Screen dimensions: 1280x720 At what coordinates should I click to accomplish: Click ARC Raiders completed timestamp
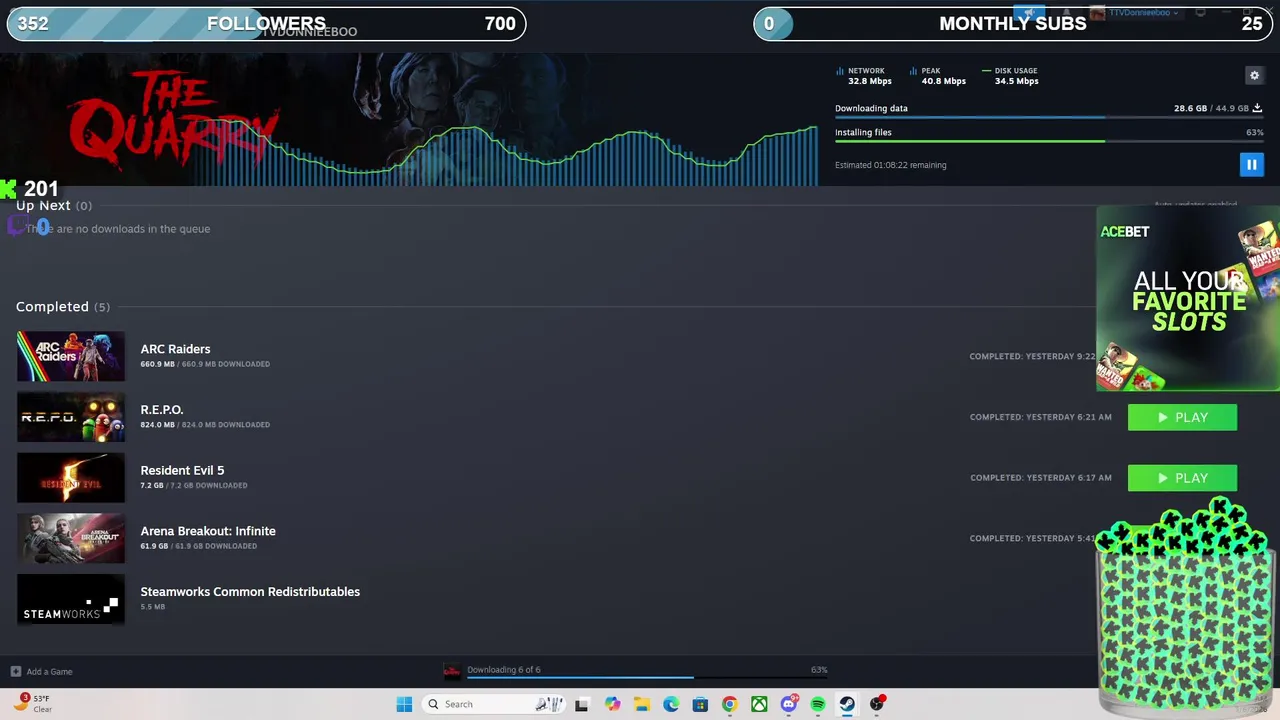tap(1032, 356)
